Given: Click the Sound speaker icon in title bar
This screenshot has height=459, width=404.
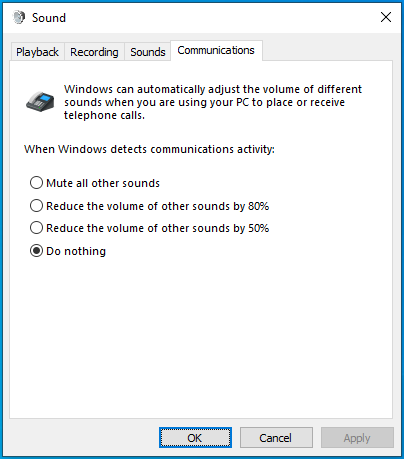Looking at the screenshot, I should coord(19,17).
